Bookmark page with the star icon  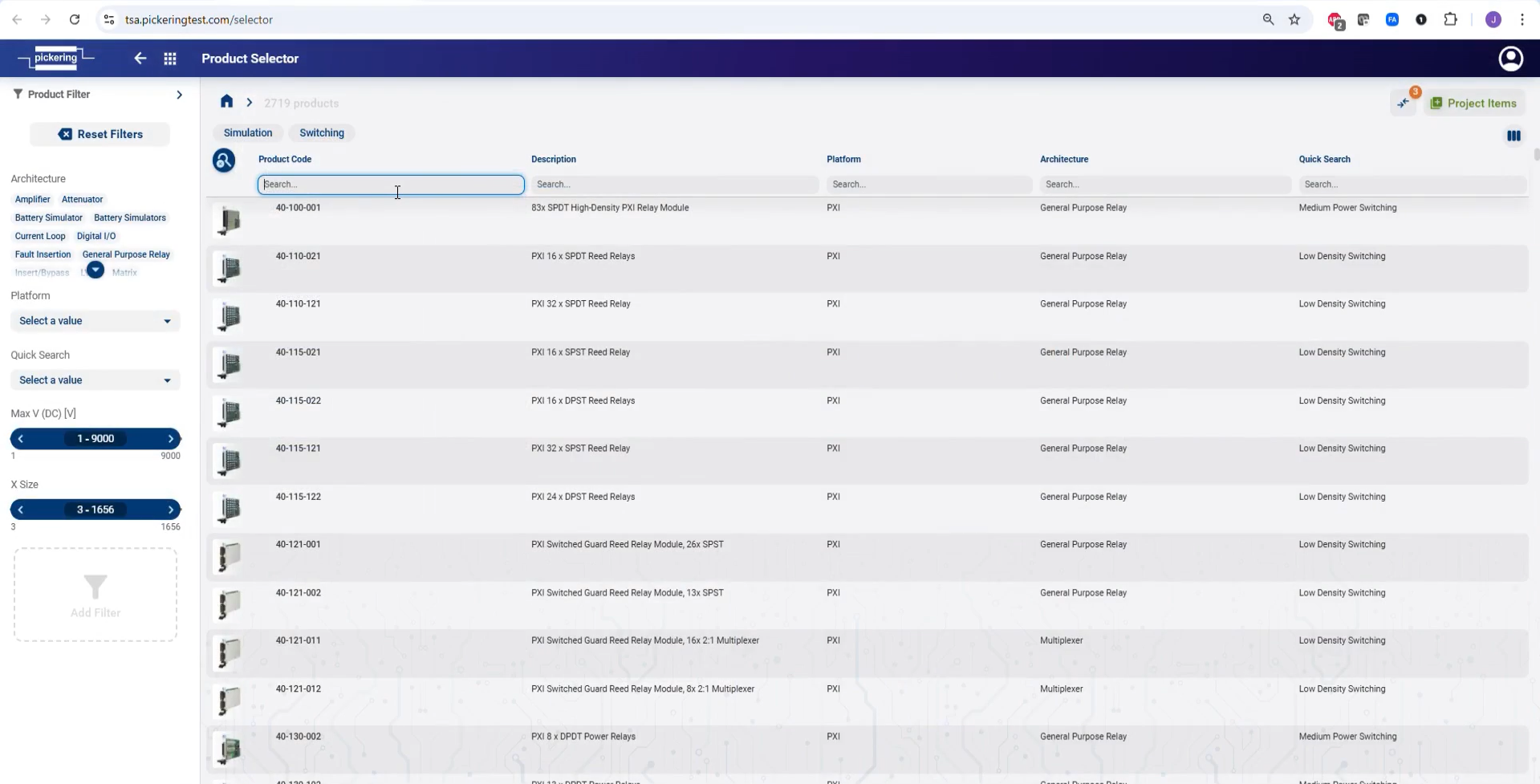pos(1294,20)
